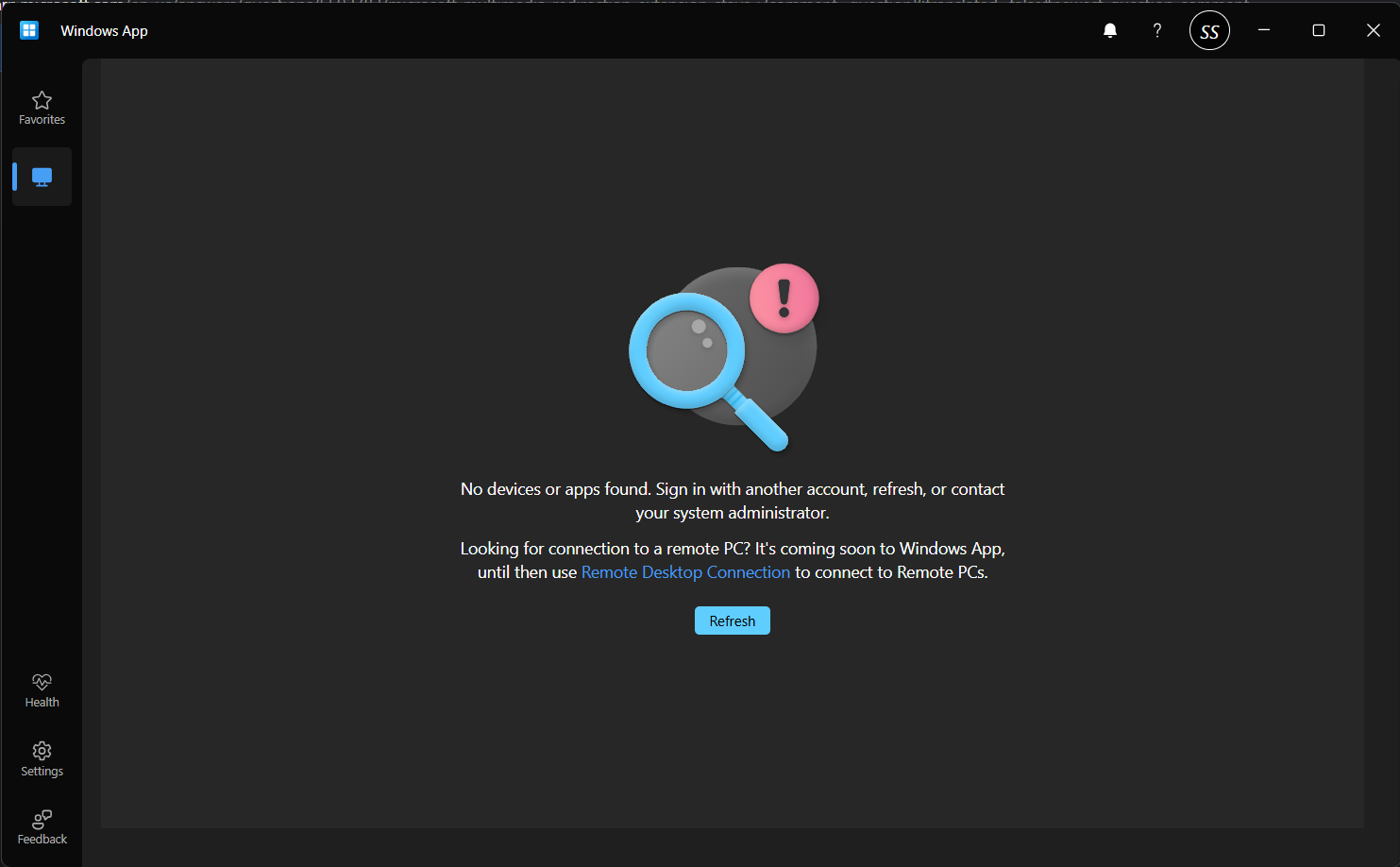Select the Devices monitor icon in sidebar
1400x867 pixels.
coord(42,177)
